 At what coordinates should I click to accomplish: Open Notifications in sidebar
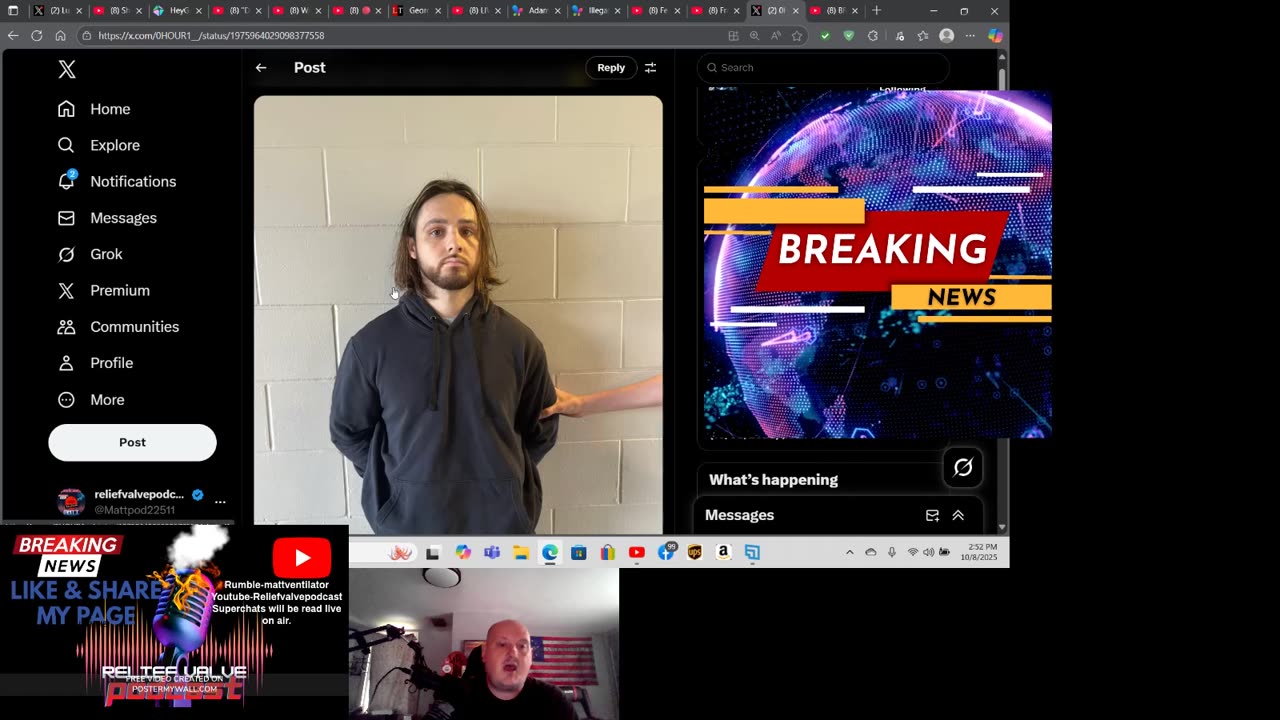(x=116, y=181)
